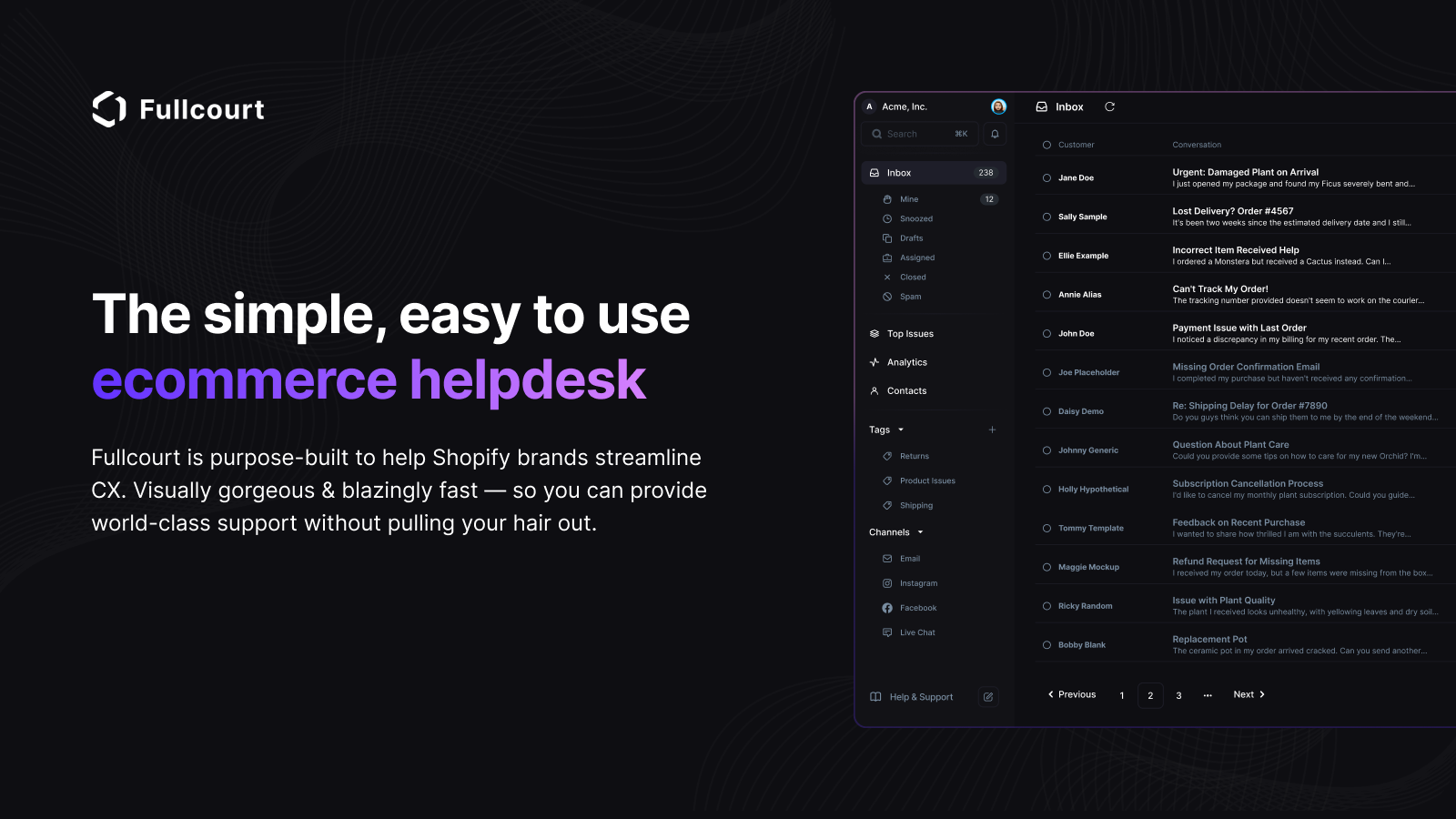Image resolution: width=1456 pixels, height=819 pixels.
Task: Select the Annie Alias conversation
Action: (1046, 295)
